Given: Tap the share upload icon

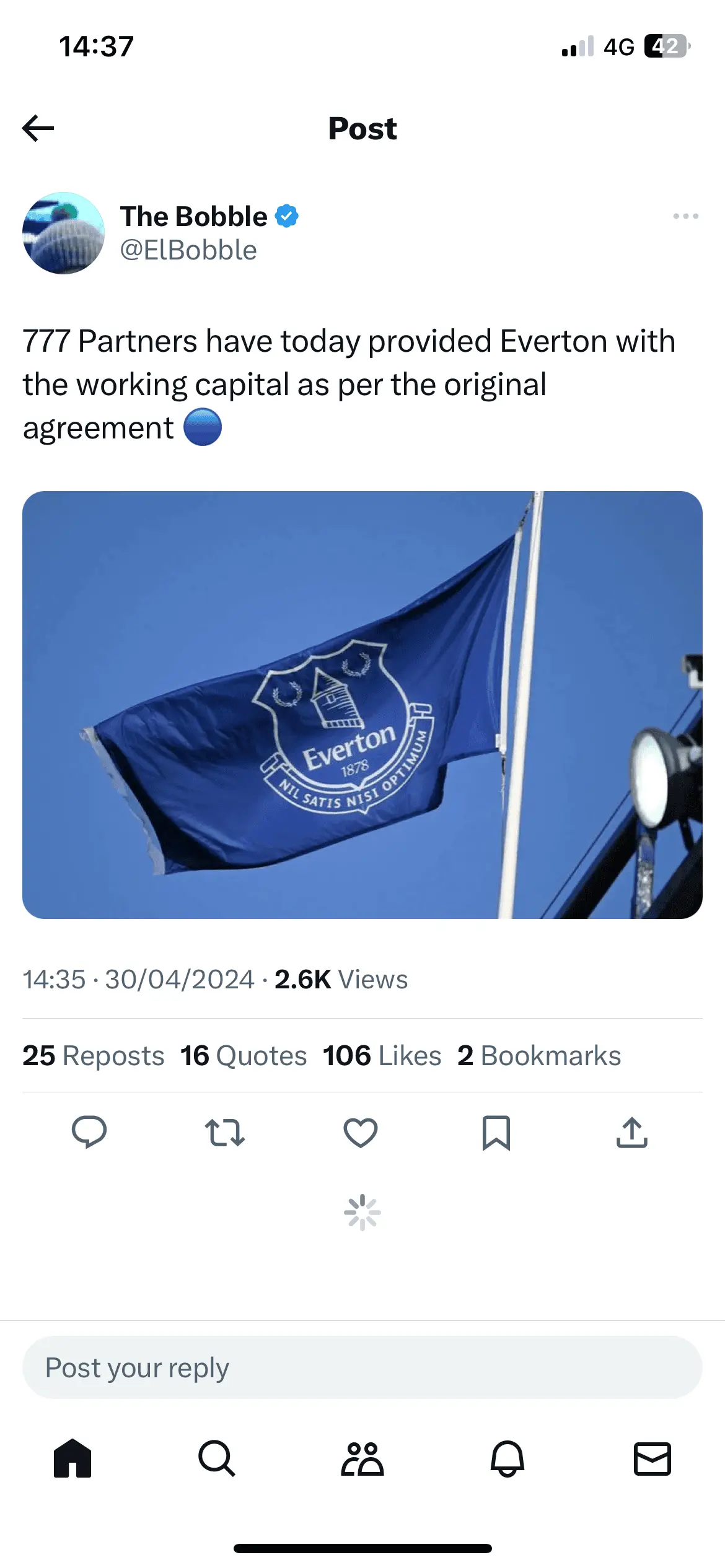Looking at the screenshot, I should [632, 1132].
